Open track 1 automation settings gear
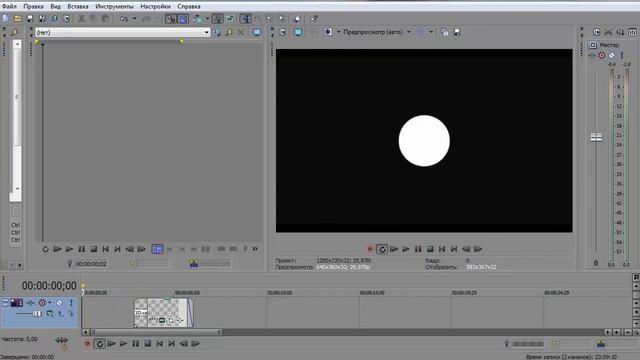 coord(42,303)
